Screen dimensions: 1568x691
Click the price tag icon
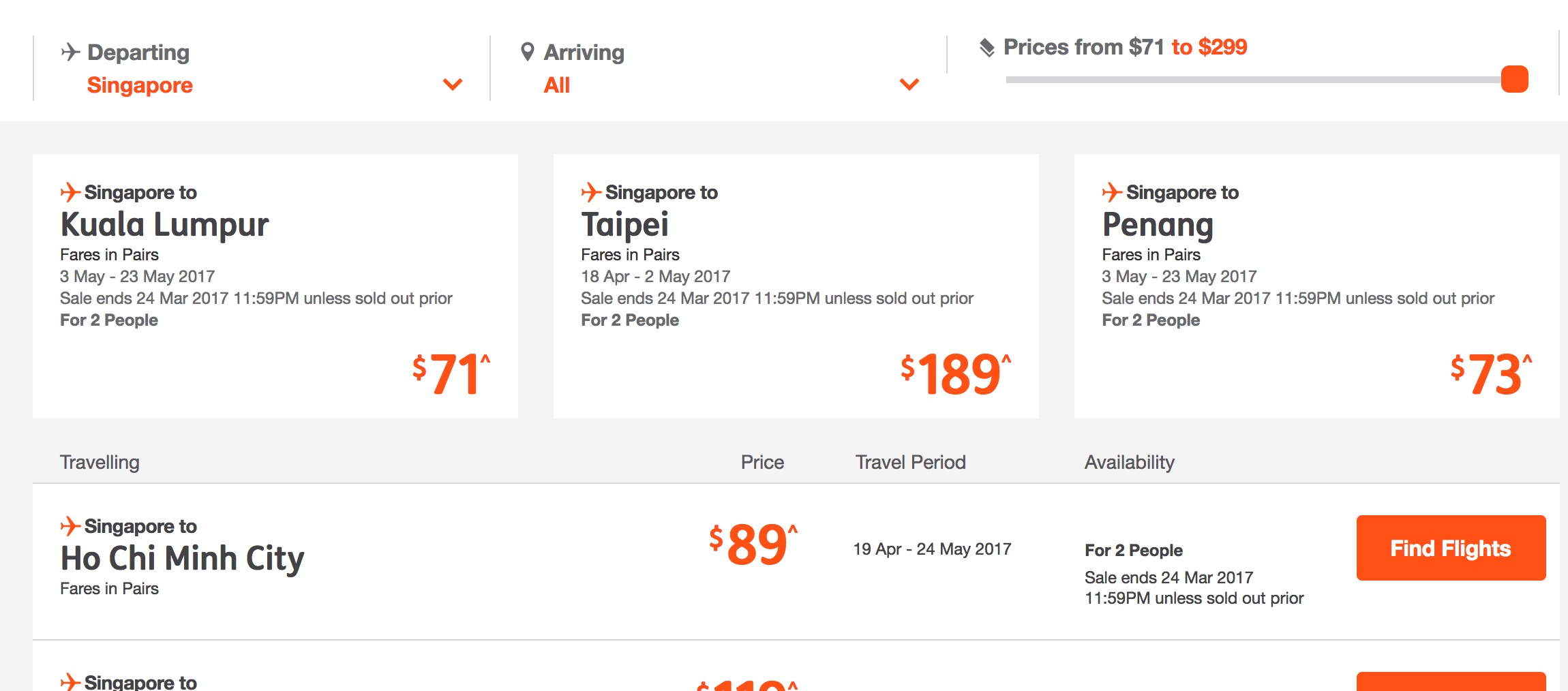[x=986, y=47]
